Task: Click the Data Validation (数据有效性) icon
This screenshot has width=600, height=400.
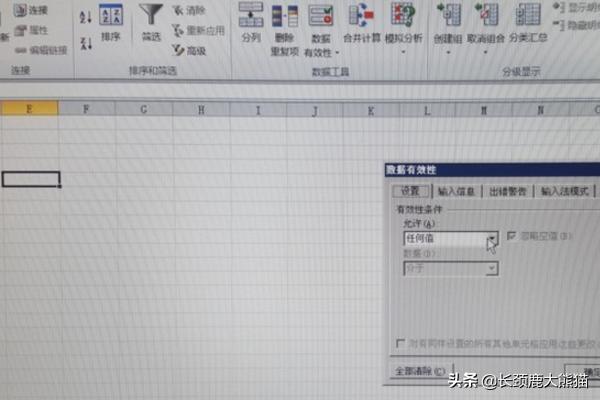Action: (x=321, y=15)
